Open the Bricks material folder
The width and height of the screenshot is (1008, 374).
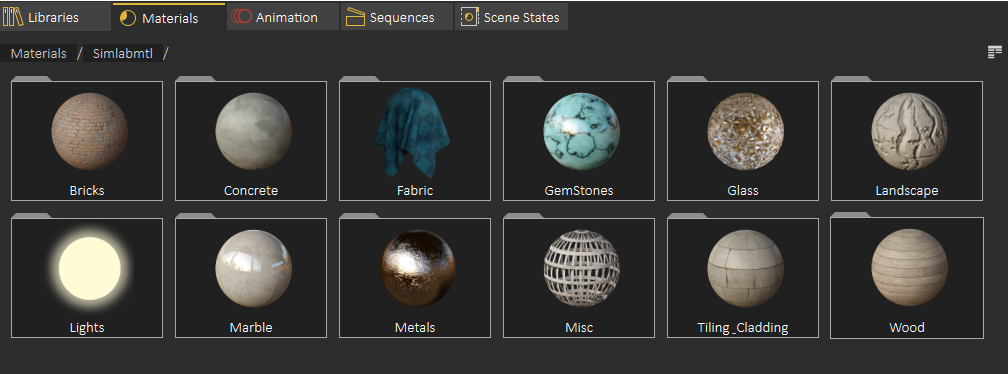pos(87,141)
